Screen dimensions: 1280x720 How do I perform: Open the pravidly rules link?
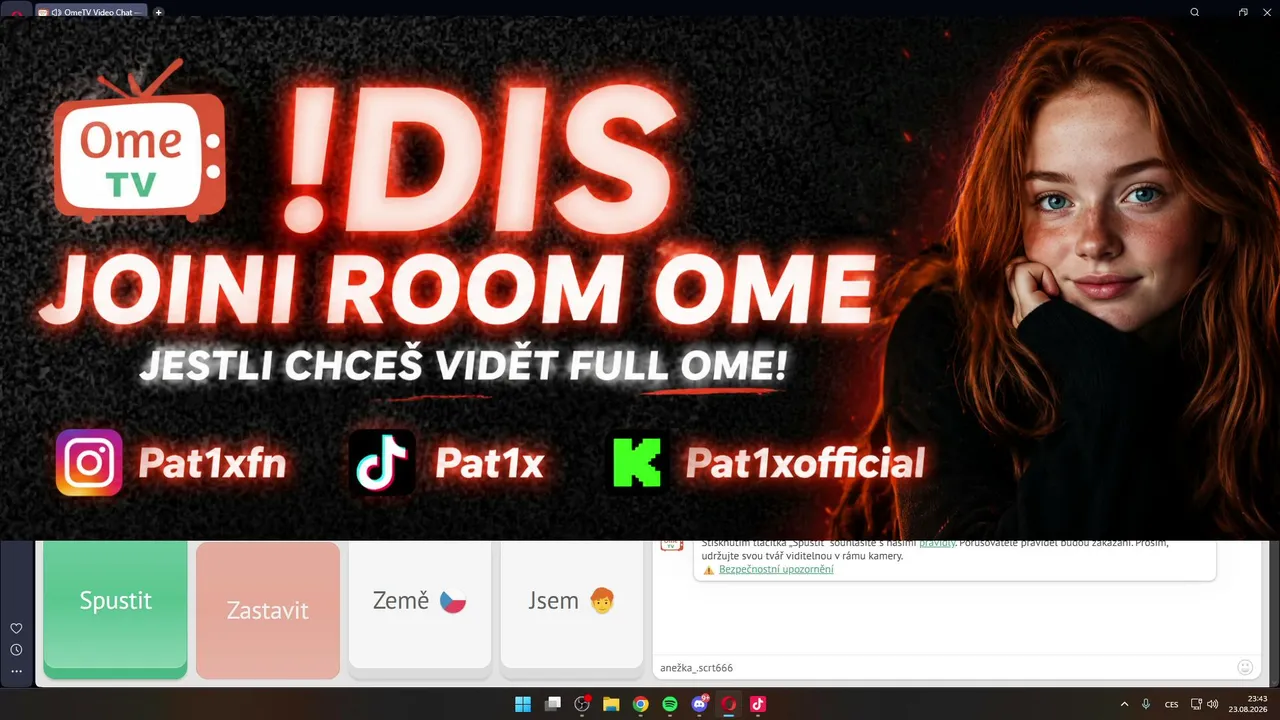937,543
